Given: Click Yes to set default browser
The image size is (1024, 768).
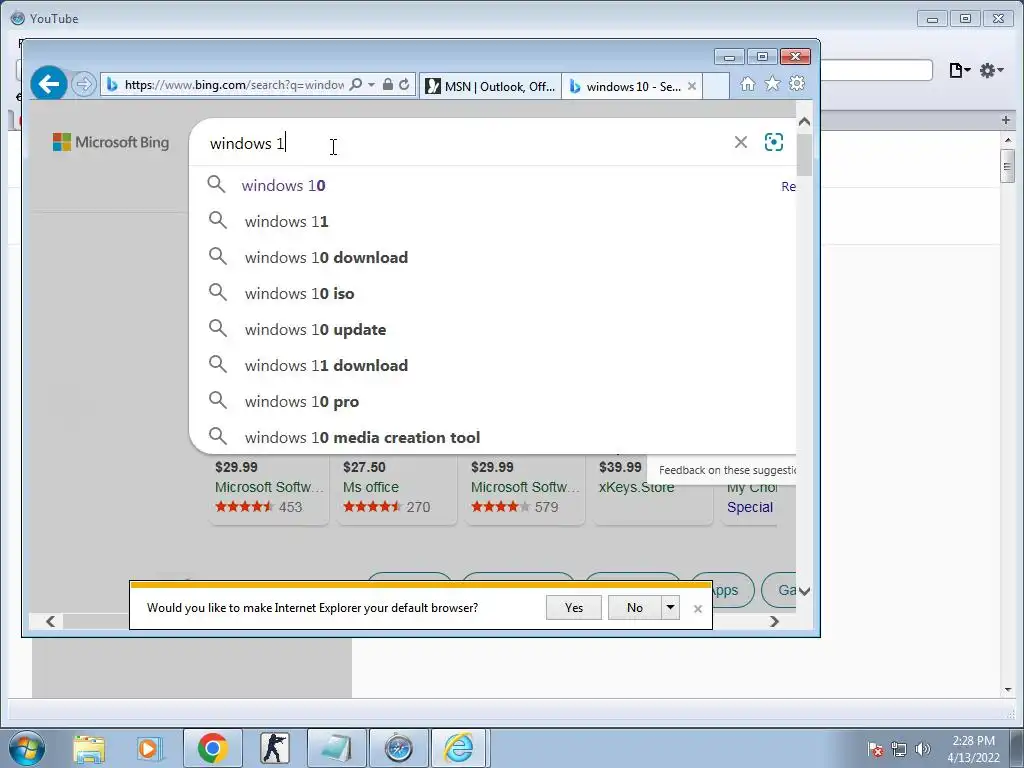Looking at the screenshot, I should (573, 607).
